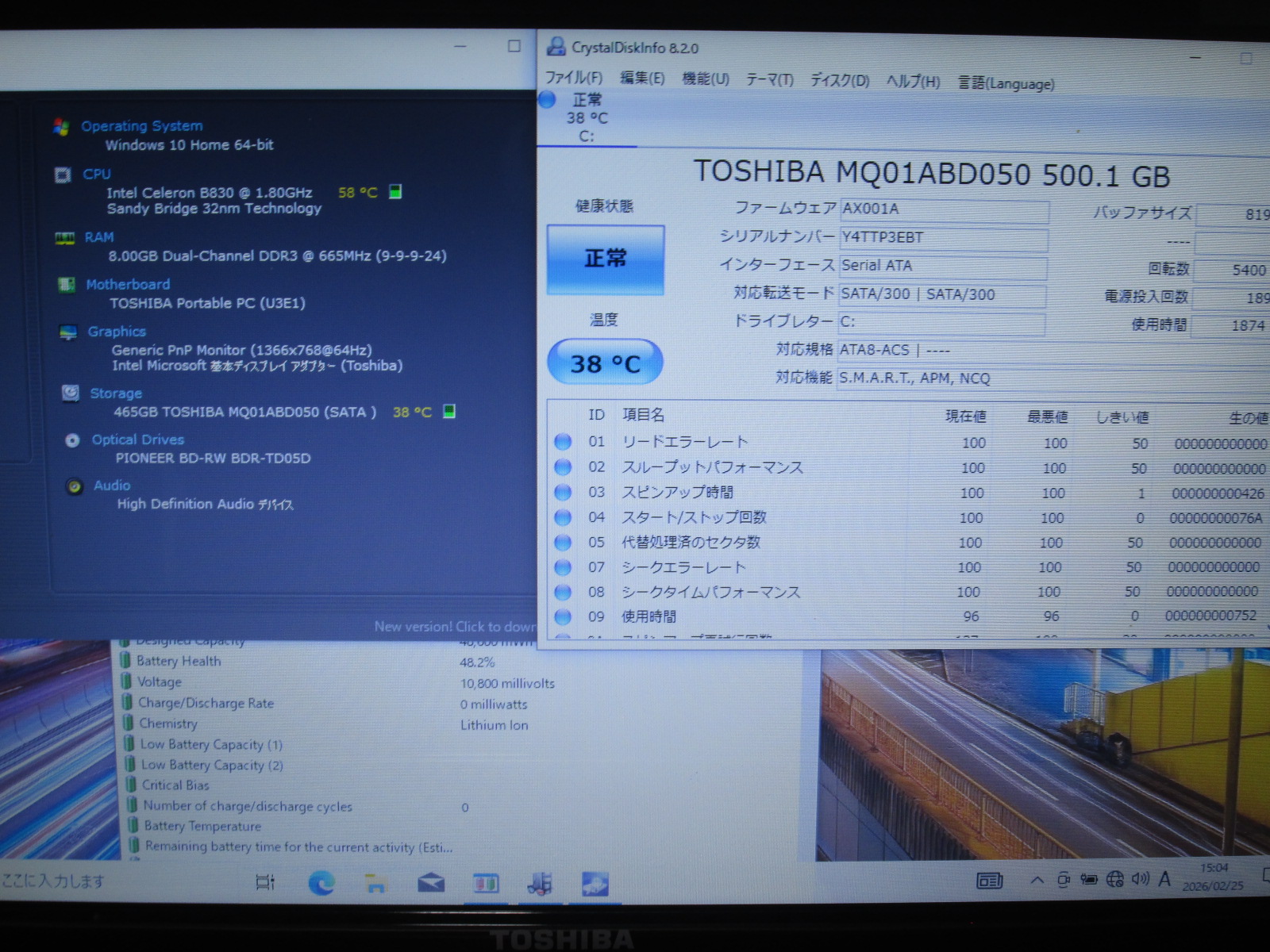Show hidden system tray icons
1270x952 pixels.
pyautogui.click(x=1037, y=880)
